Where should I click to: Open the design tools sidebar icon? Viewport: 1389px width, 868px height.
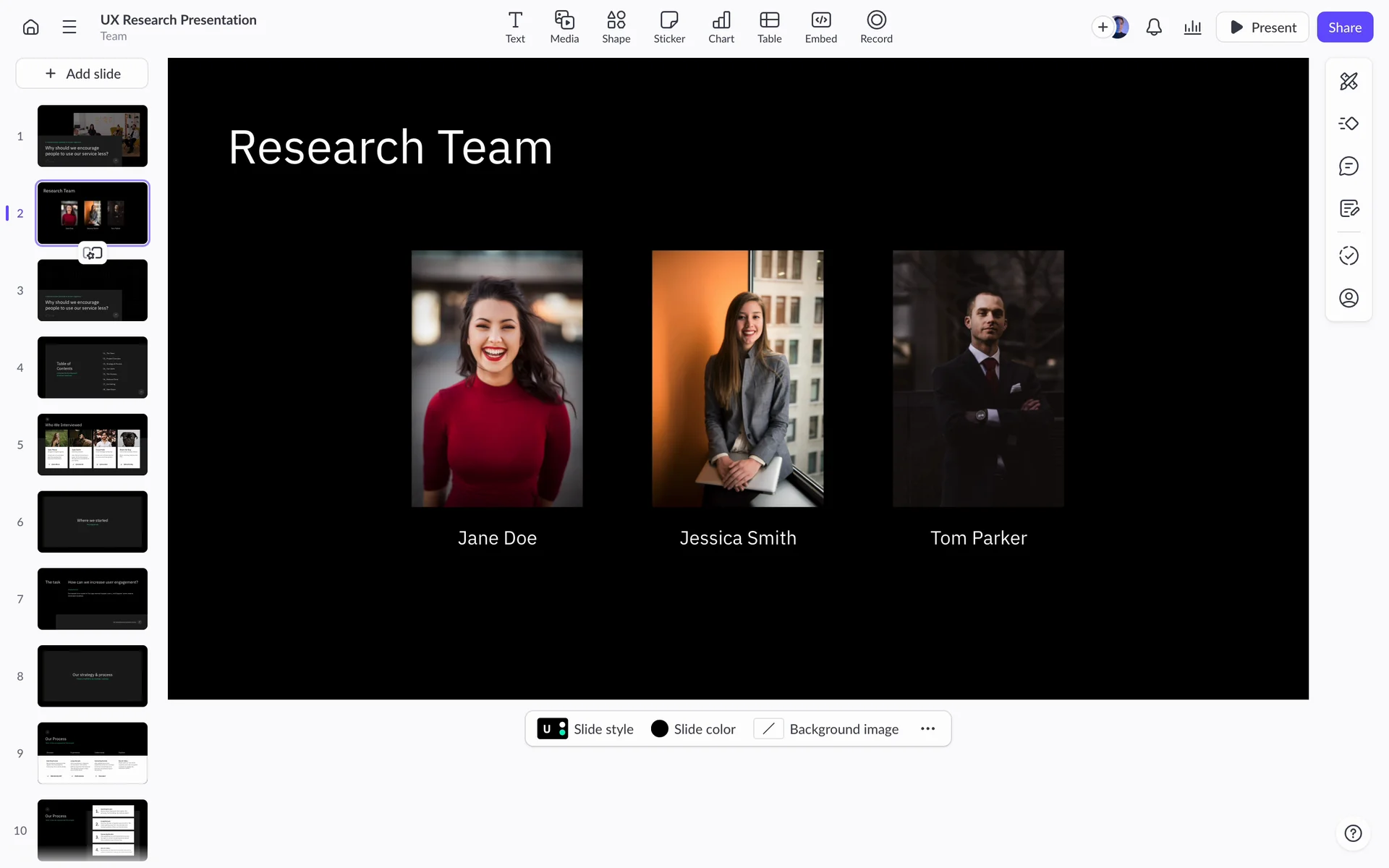tap(1348, 81)
